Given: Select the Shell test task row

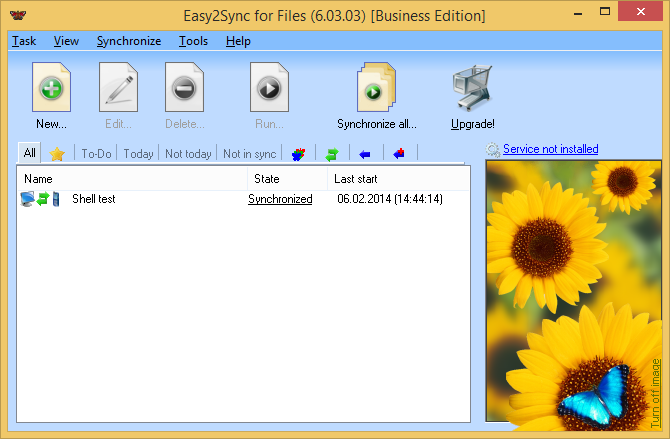Looking at the screenshot, I should (93, 199).
